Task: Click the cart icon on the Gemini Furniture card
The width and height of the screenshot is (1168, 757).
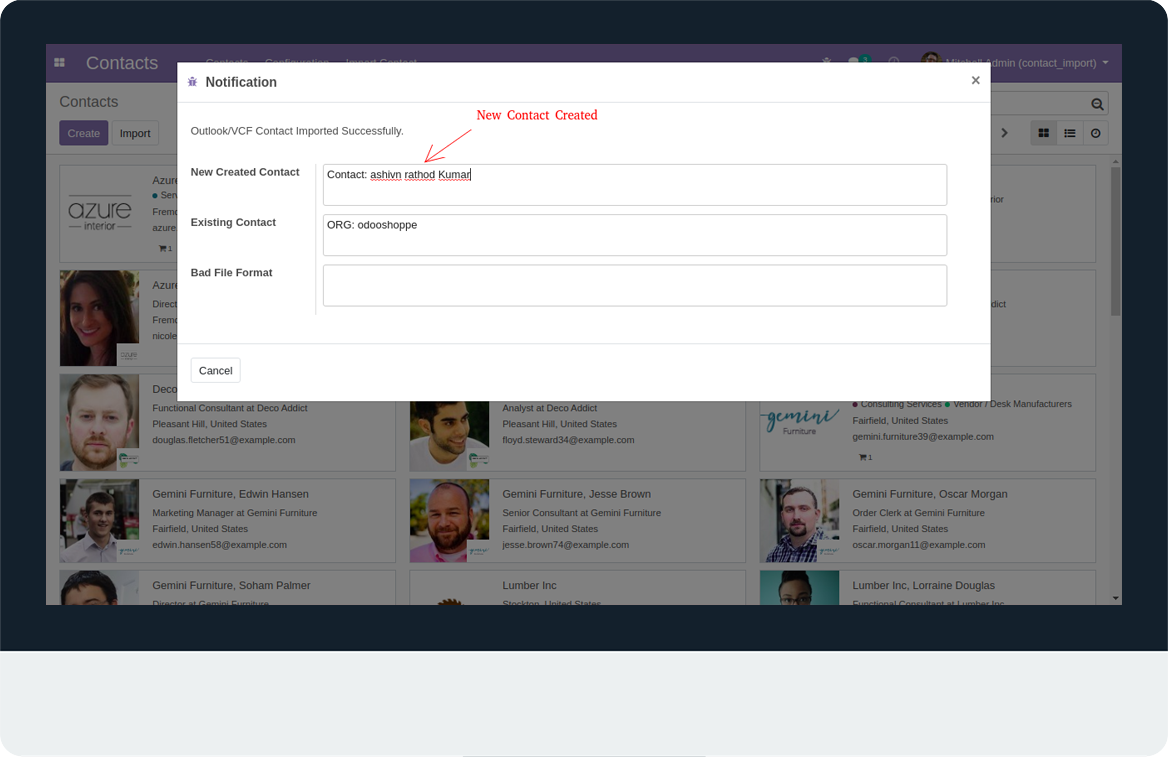Action: point(865,457)
